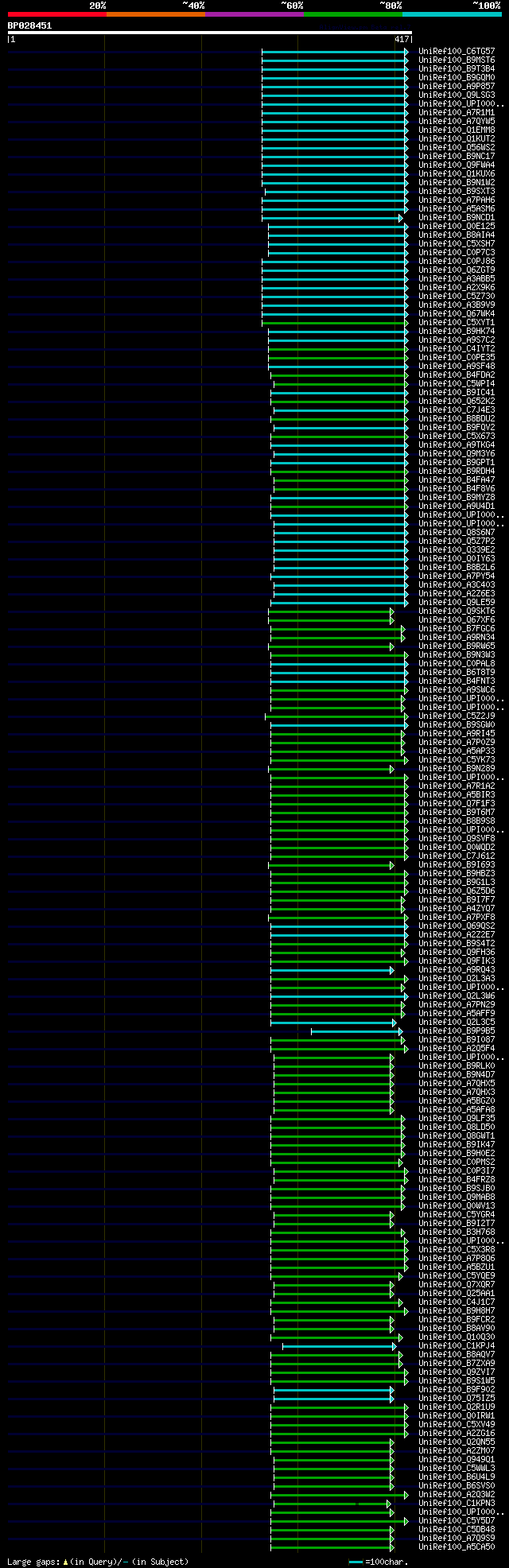
Task: Open hit UniRef100_B9T3B4
Action: 457,68
